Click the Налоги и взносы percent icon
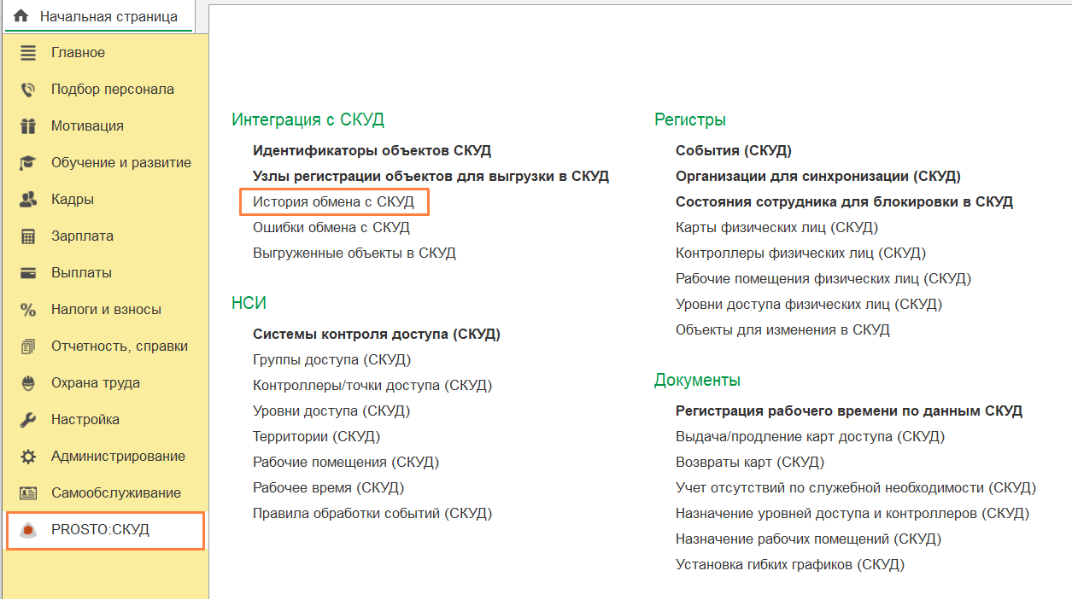1072x600 pixels. point(28,310)
